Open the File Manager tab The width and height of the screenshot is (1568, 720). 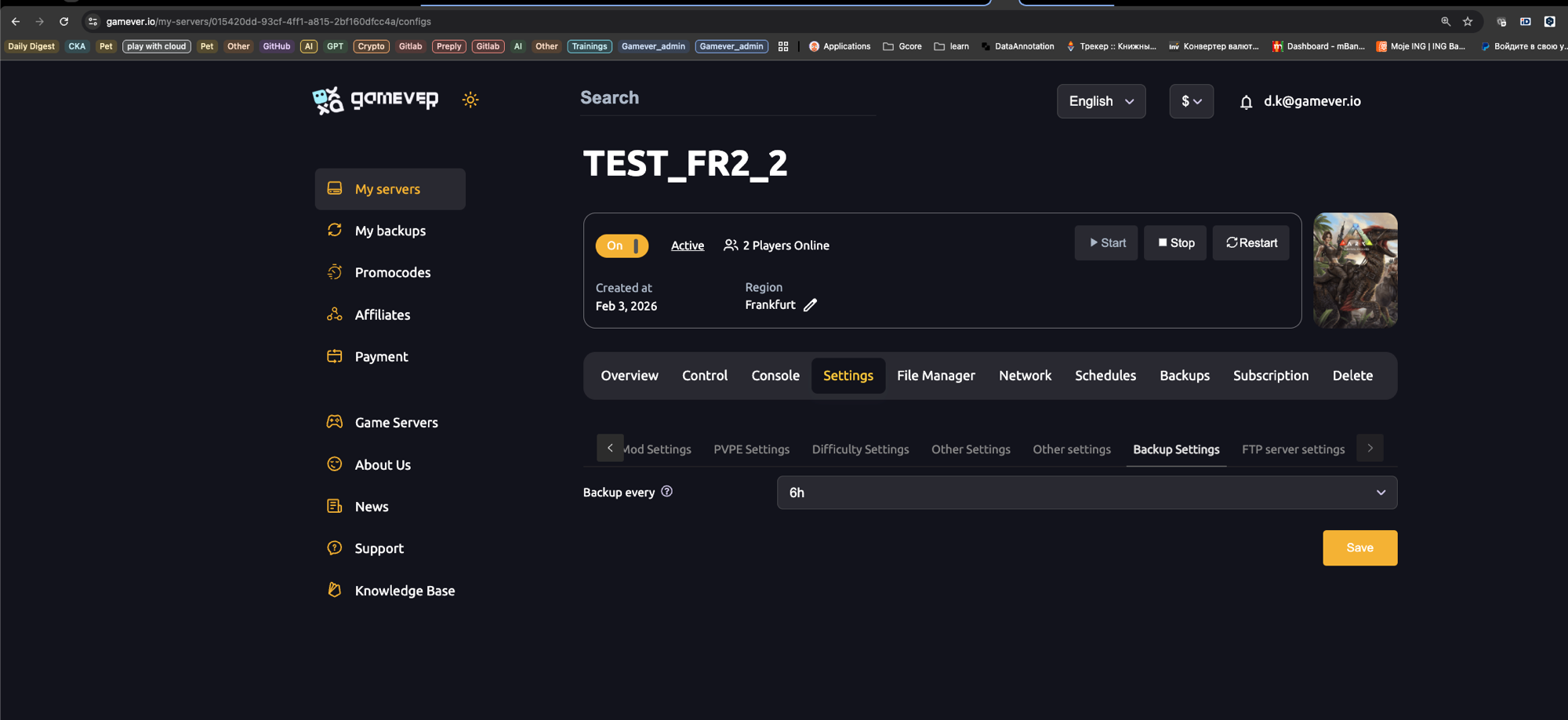click(936, 376)
